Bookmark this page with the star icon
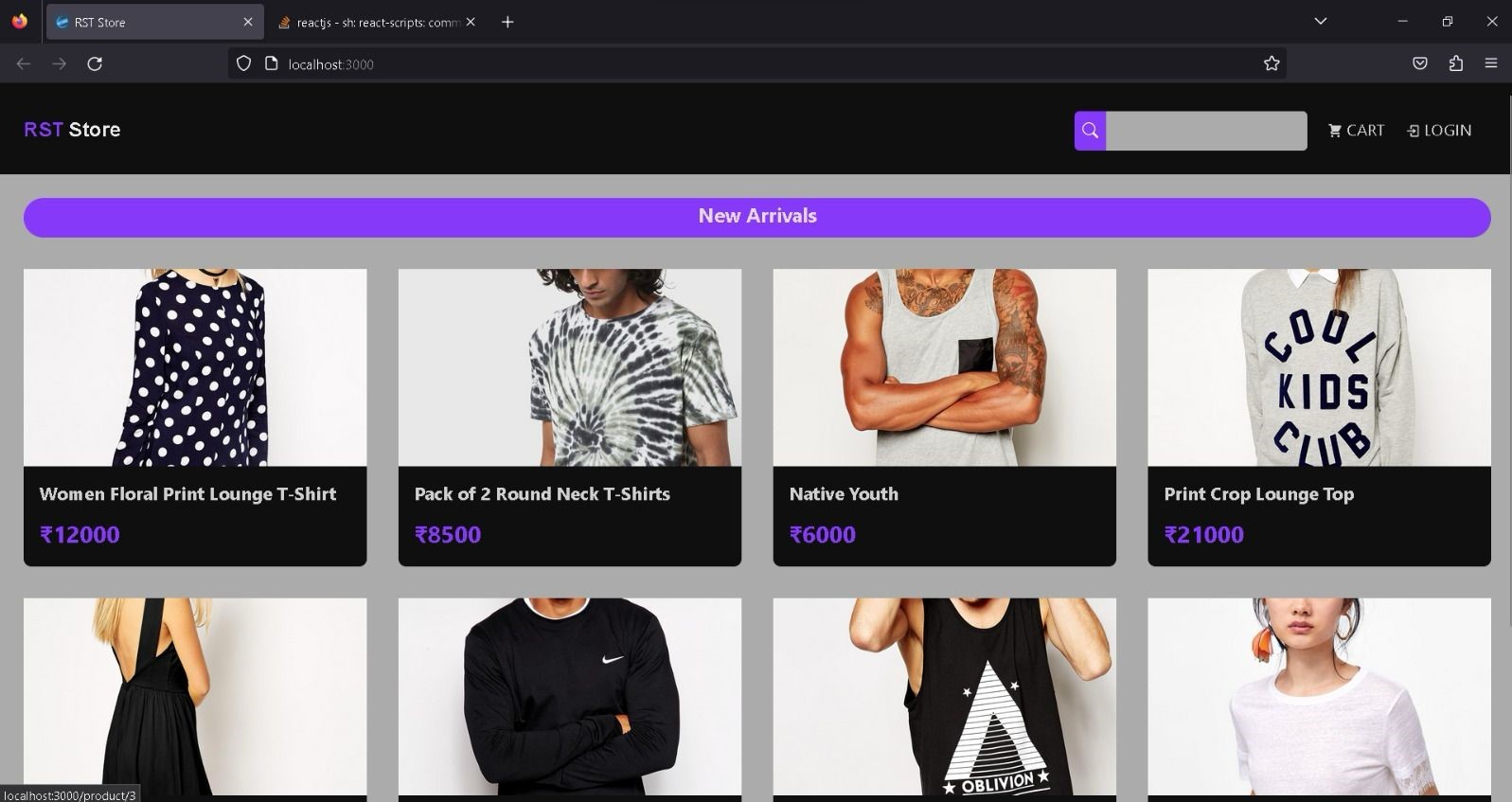The height and width of the screenshot is (802, 1512). point(1272,63)
